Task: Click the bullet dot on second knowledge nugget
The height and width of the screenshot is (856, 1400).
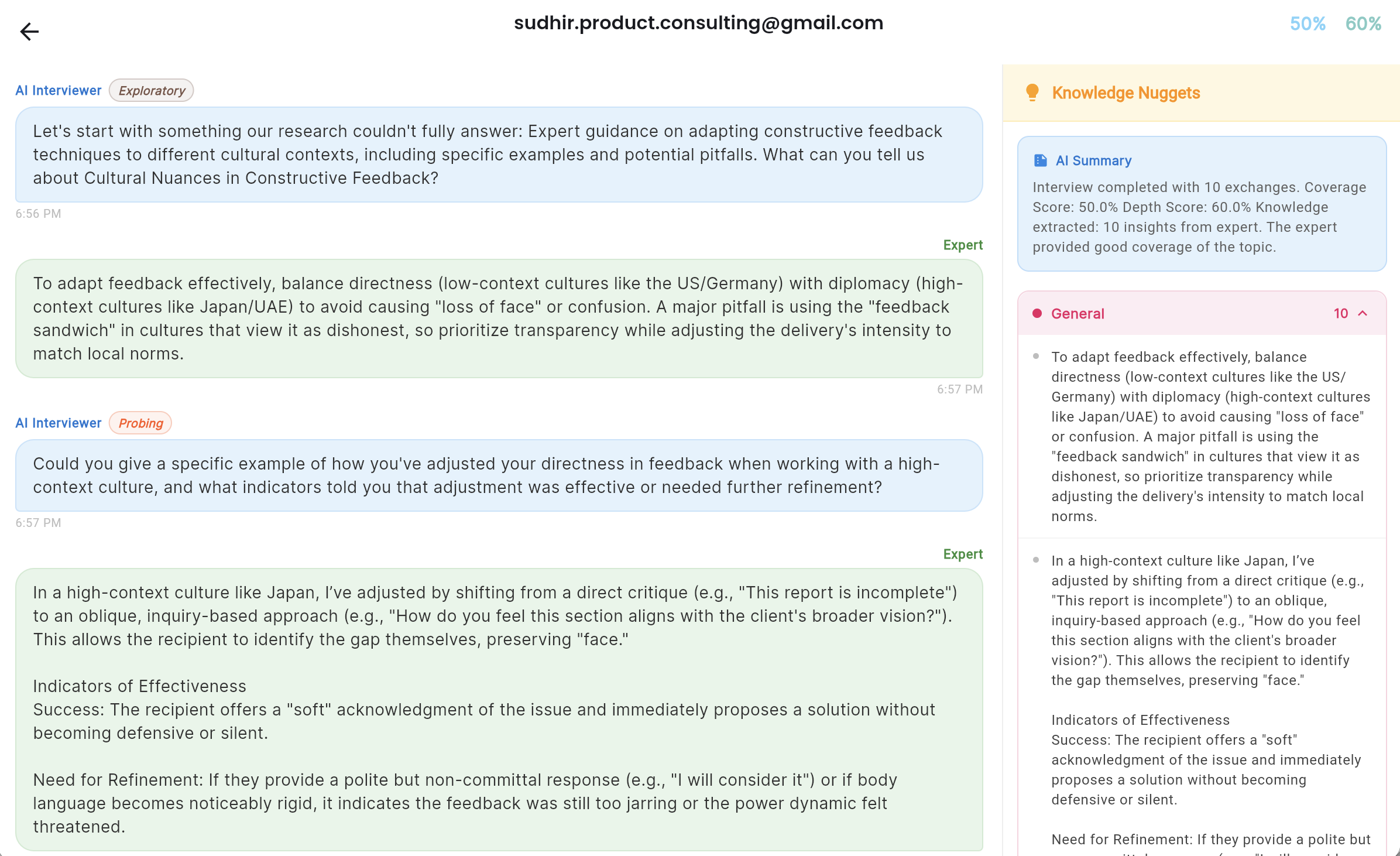Action: 1037,559
